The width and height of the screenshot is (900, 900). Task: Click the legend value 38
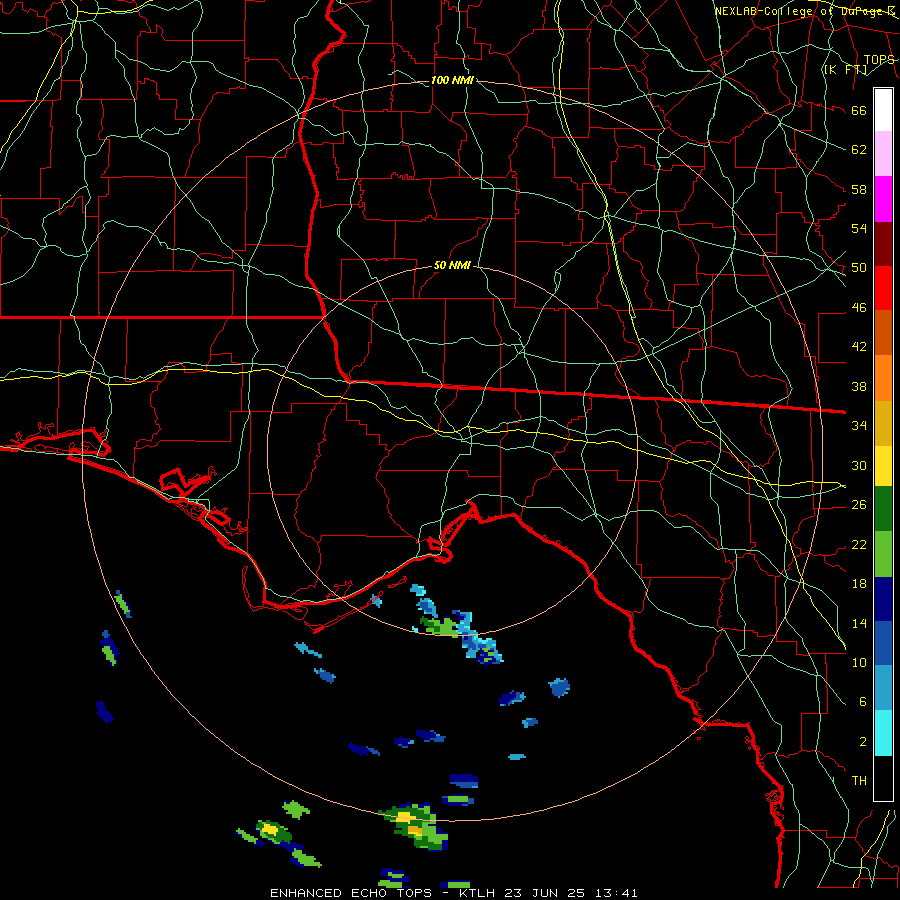click(859, 386)
